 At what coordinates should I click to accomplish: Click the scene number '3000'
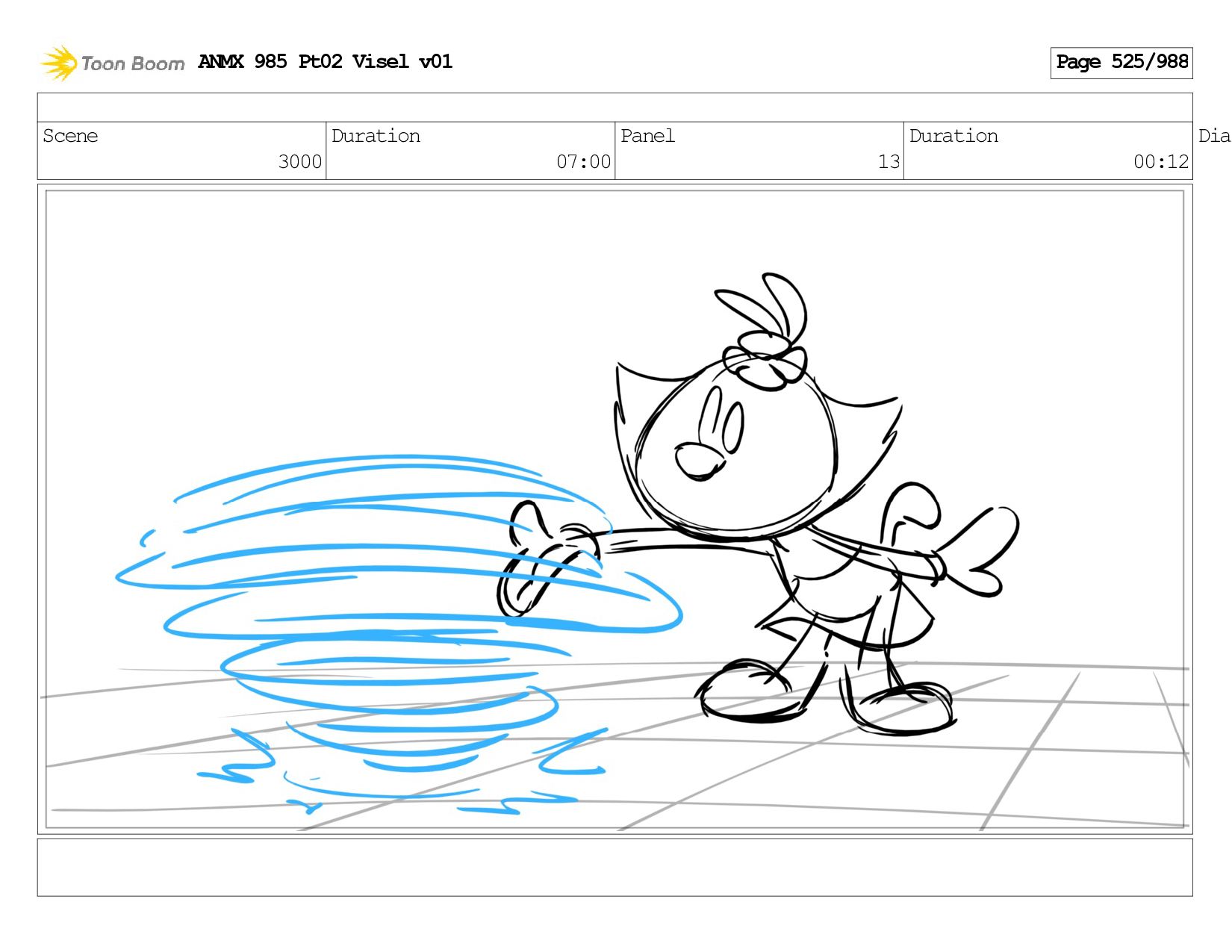click(x=300, y=161)
